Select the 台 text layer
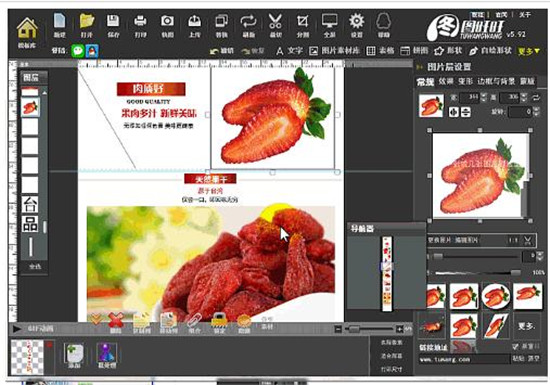 [x=30, y=204]
